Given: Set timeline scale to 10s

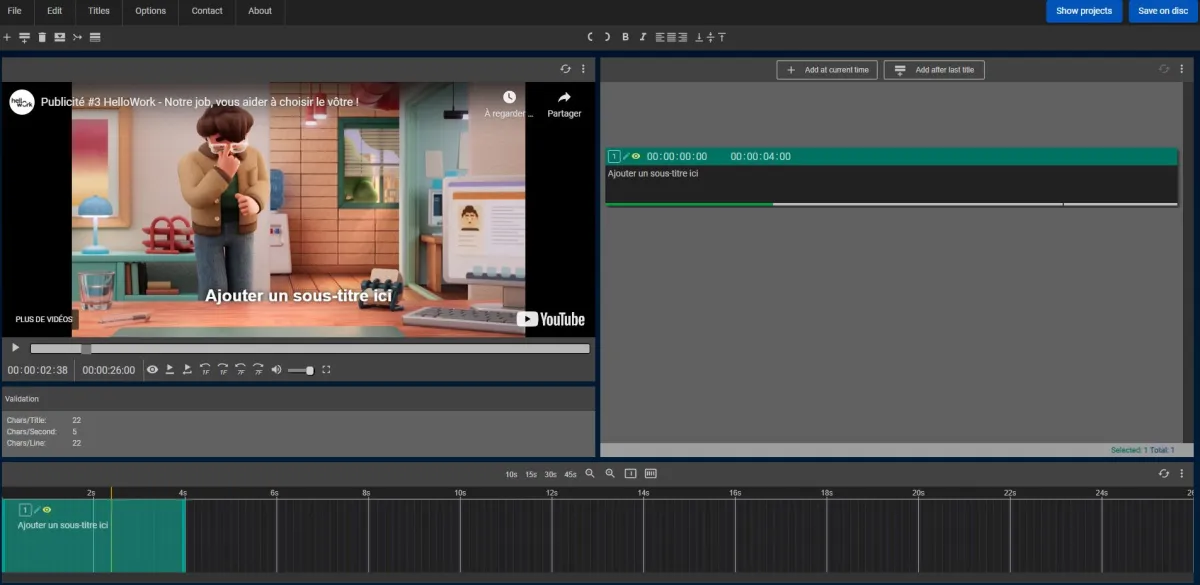Looking at the screenshot, I should [x=511, y=474].
